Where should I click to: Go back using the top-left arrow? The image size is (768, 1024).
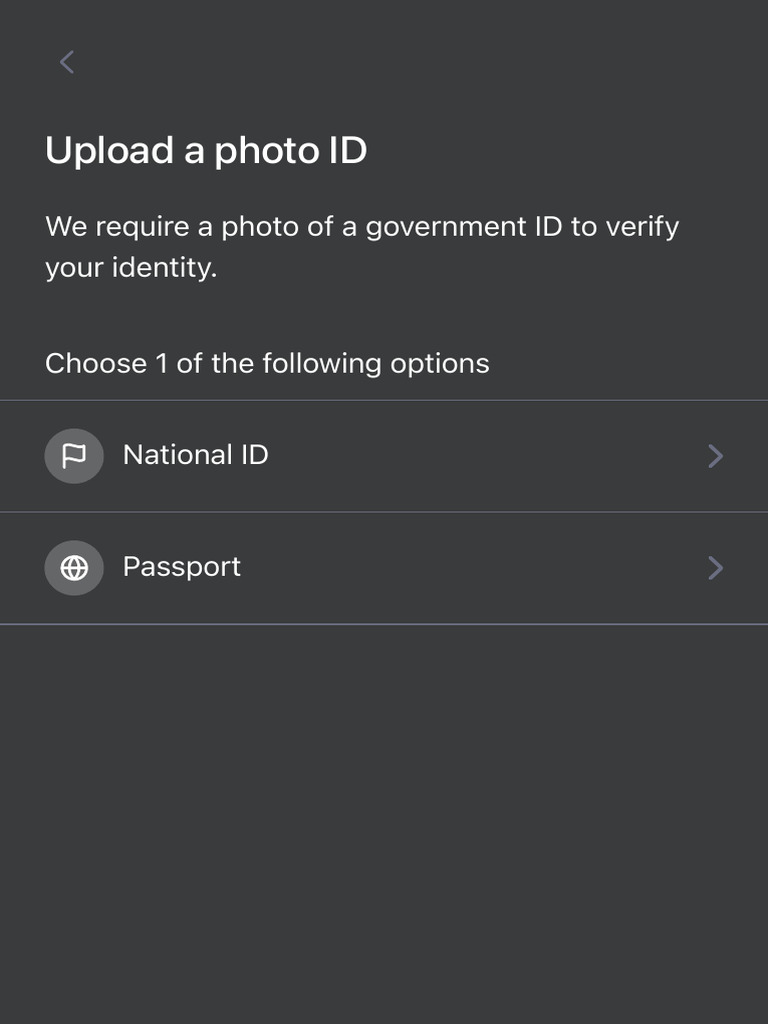coord(67,62)
